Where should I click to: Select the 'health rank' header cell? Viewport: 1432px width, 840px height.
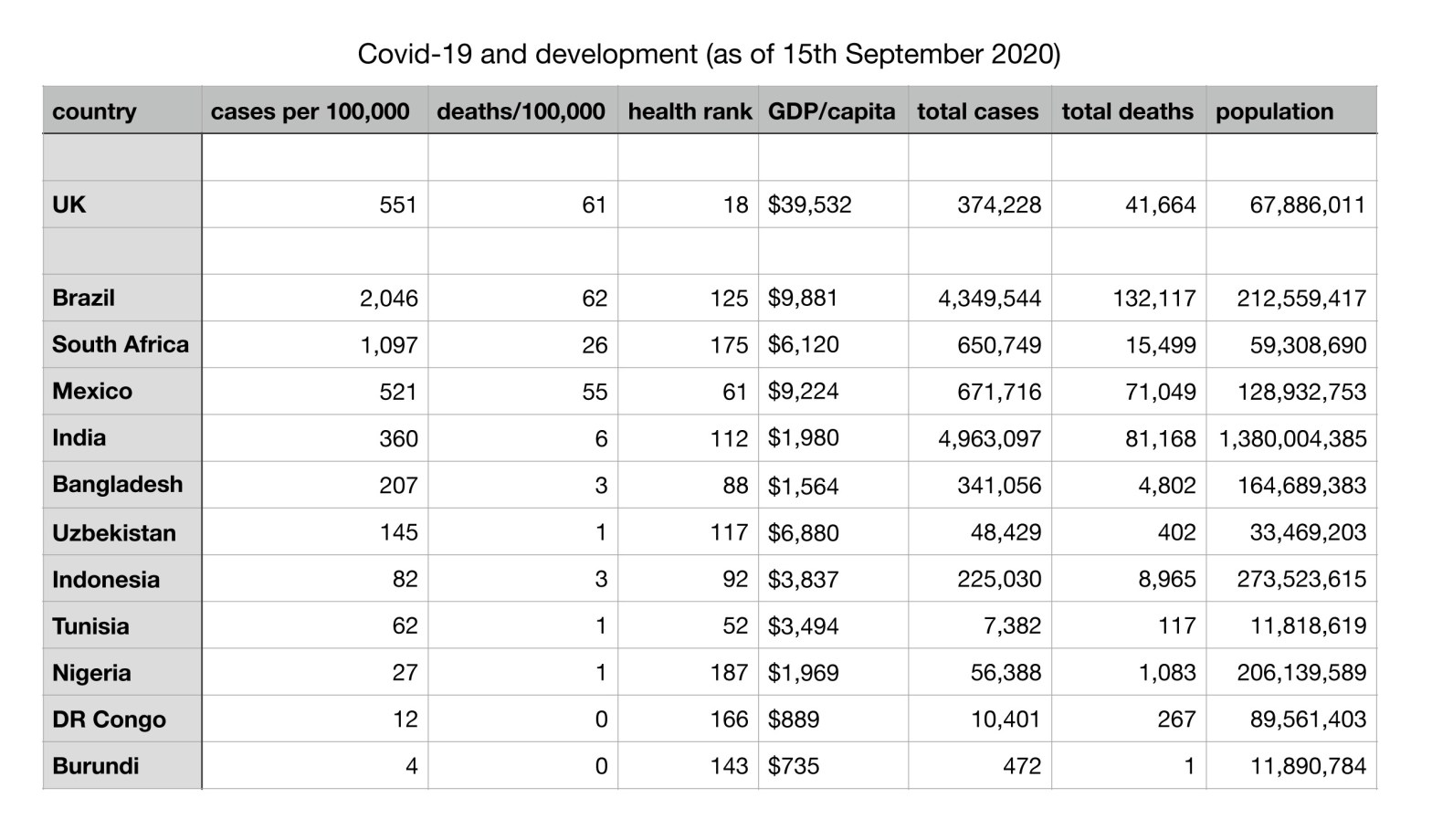point(689,111)
